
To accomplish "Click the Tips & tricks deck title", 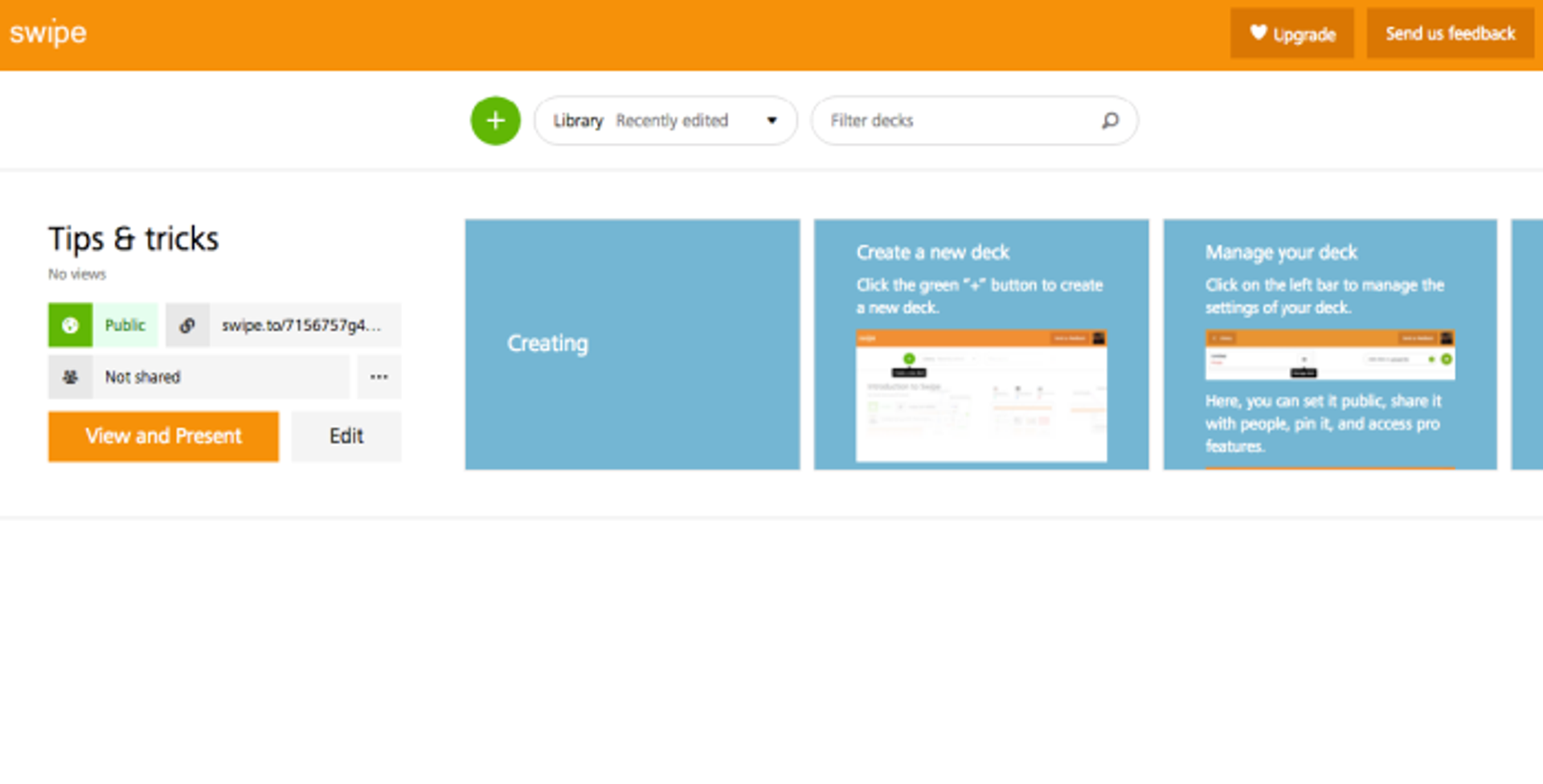I will point(133,239).
